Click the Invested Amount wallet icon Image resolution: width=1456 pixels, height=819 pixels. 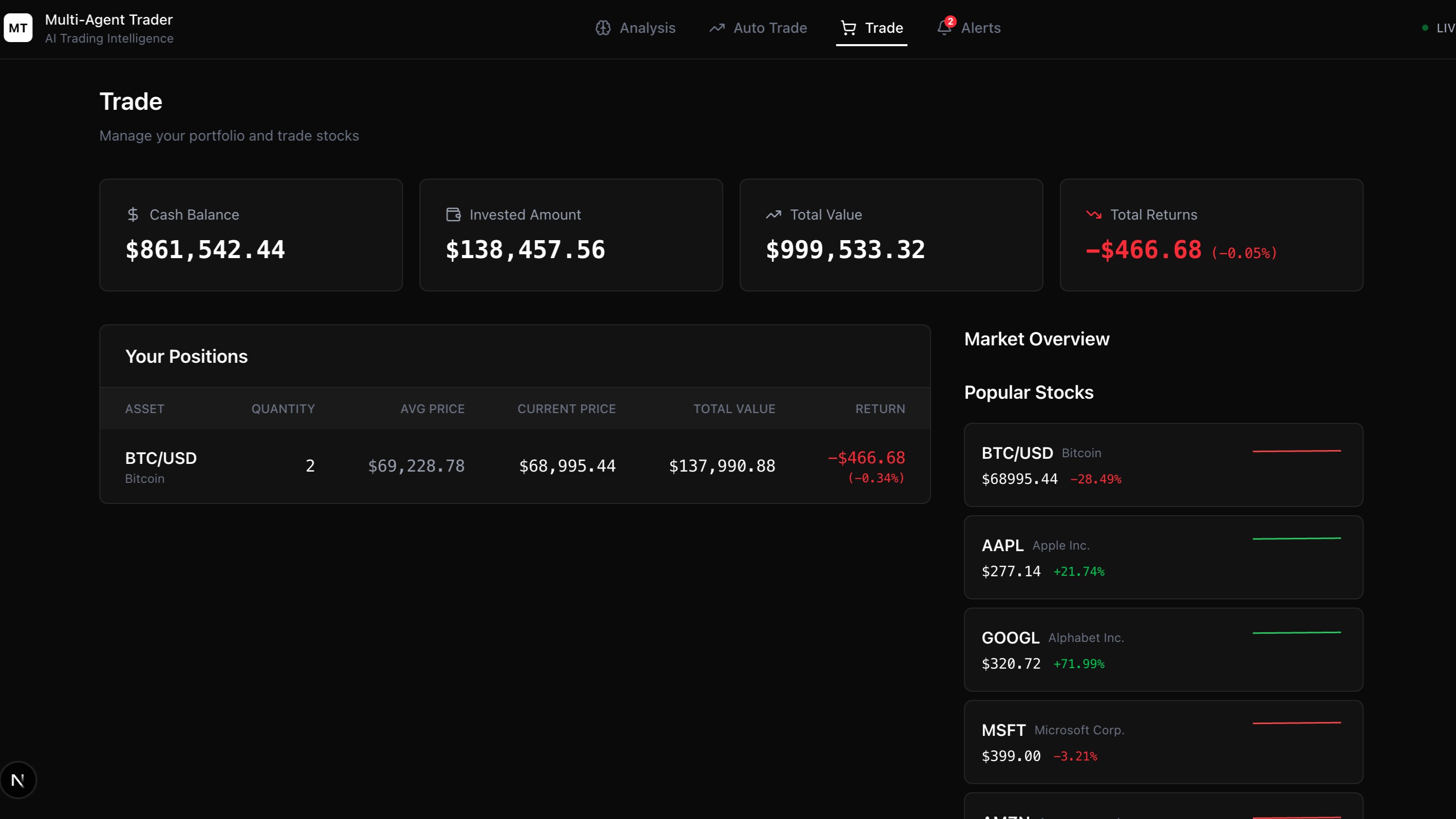(453, 215)
